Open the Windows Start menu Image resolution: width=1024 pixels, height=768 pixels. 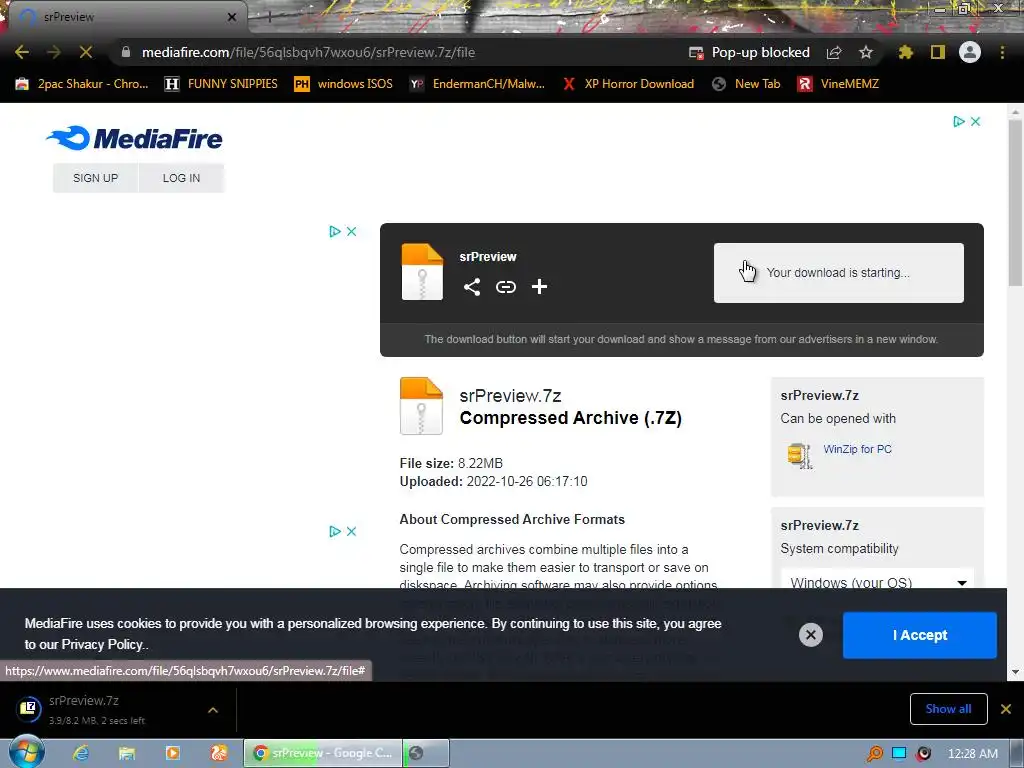[x=26, y=753]
